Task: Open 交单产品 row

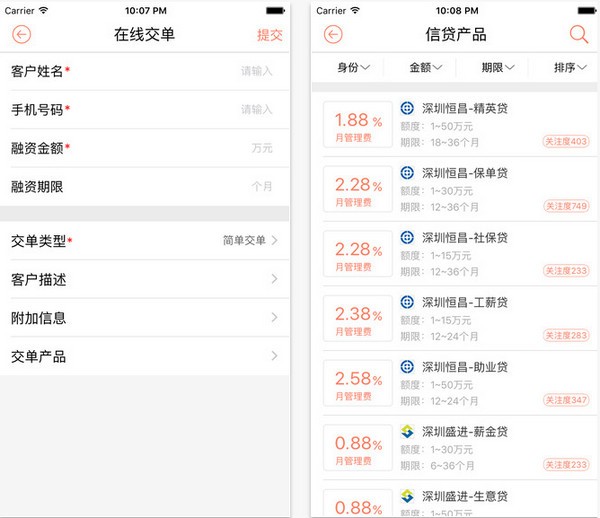Action: coord(145,356)
